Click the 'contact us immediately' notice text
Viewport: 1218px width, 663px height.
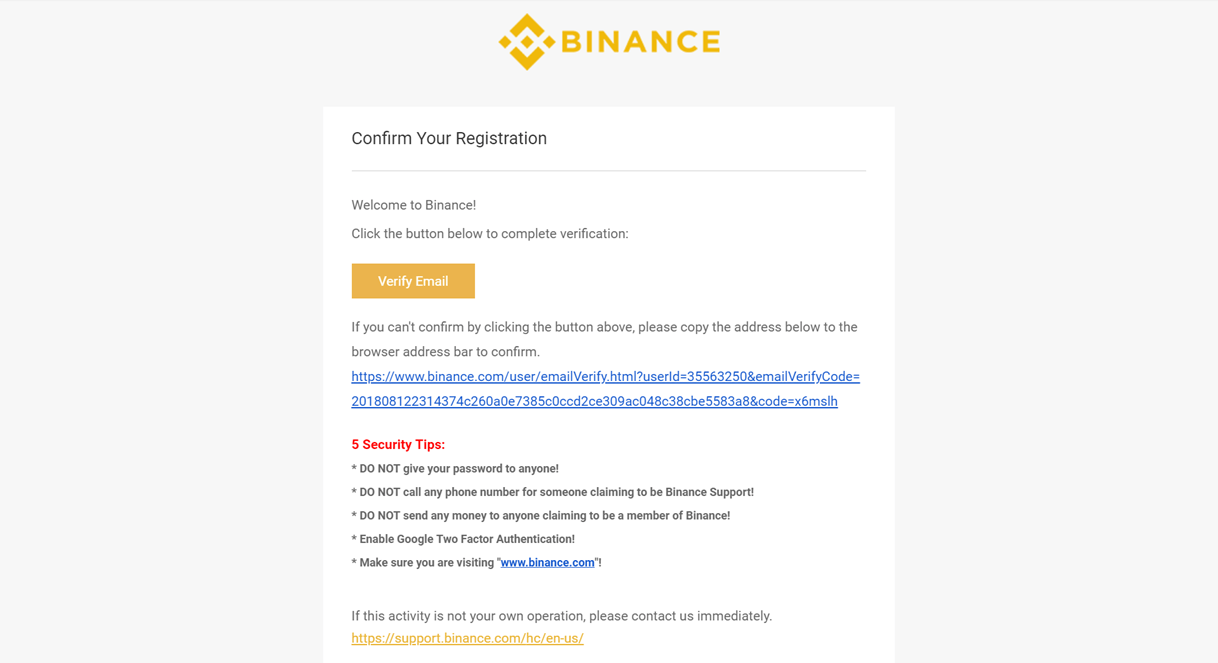[x=561, y=616]
